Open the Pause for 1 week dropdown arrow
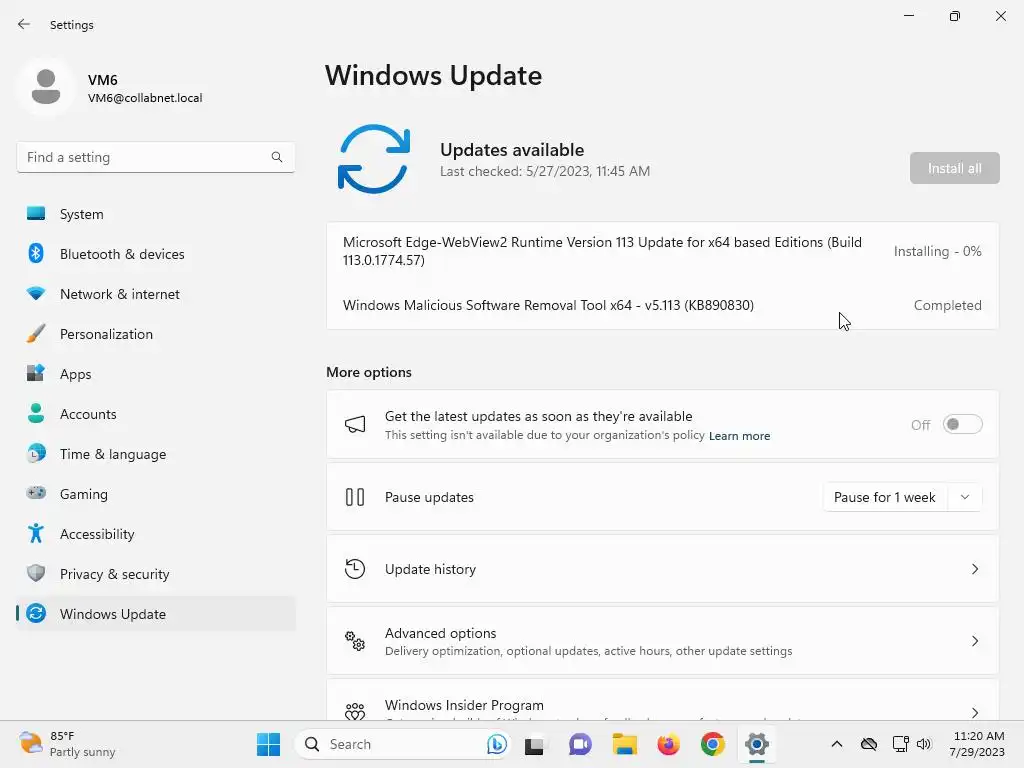This screenshot has width=1024, height=768. (965, 497)
